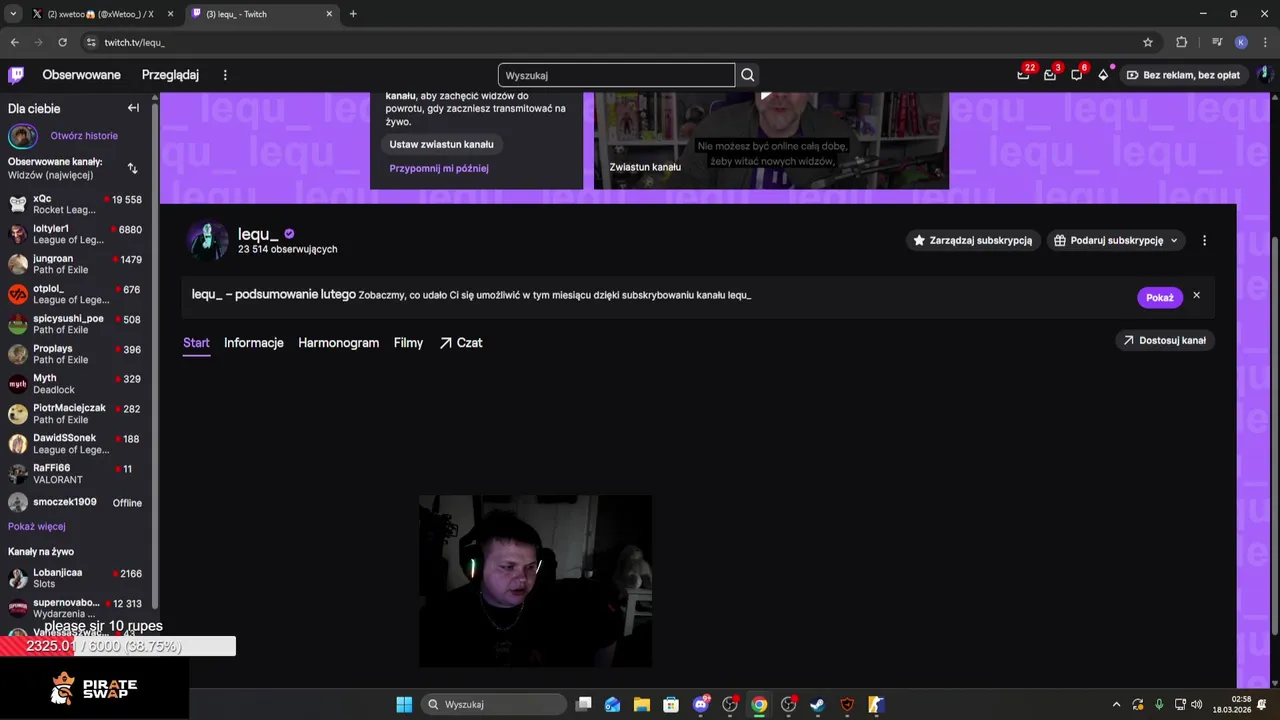Click Bez reklam, bez opłat button

point(1182,75)
